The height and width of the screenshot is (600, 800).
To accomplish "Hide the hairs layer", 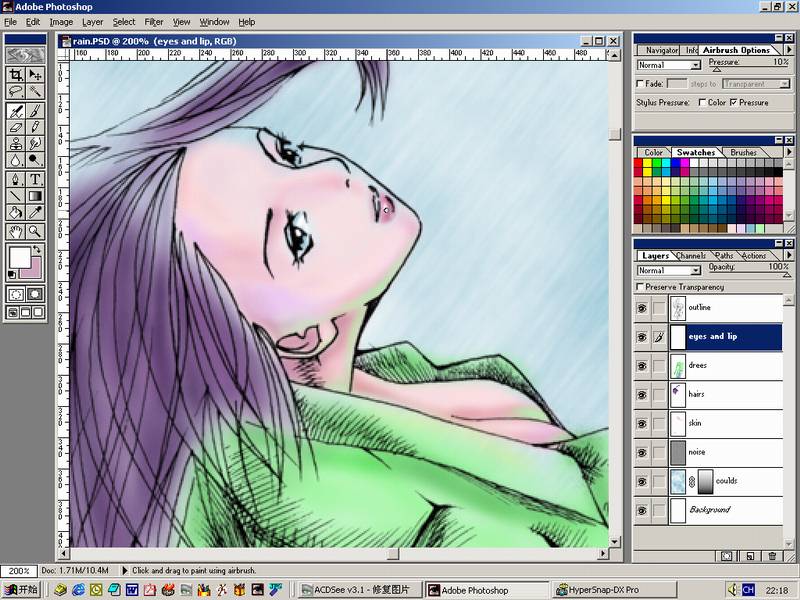I will (x=642, y=394).
